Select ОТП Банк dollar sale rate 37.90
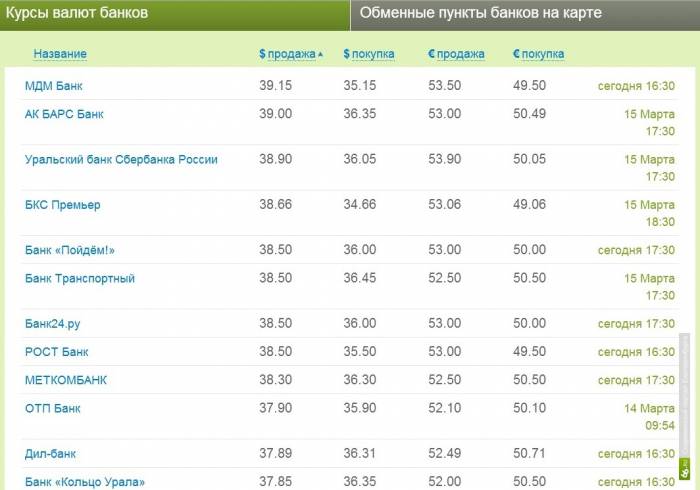The height and width of the screenshot is (490, 700). pyautogui.click(x=275, y=408)
